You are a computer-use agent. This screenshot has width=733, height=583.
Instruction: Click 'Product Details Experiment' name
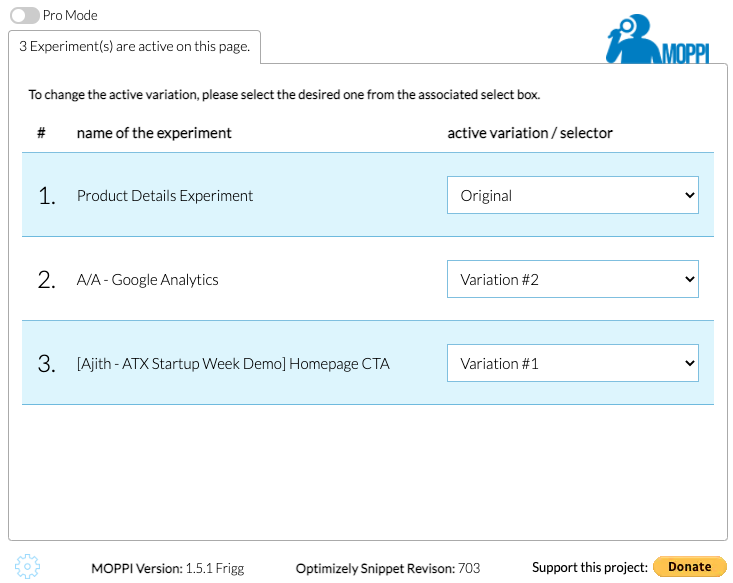pos(165,196)
